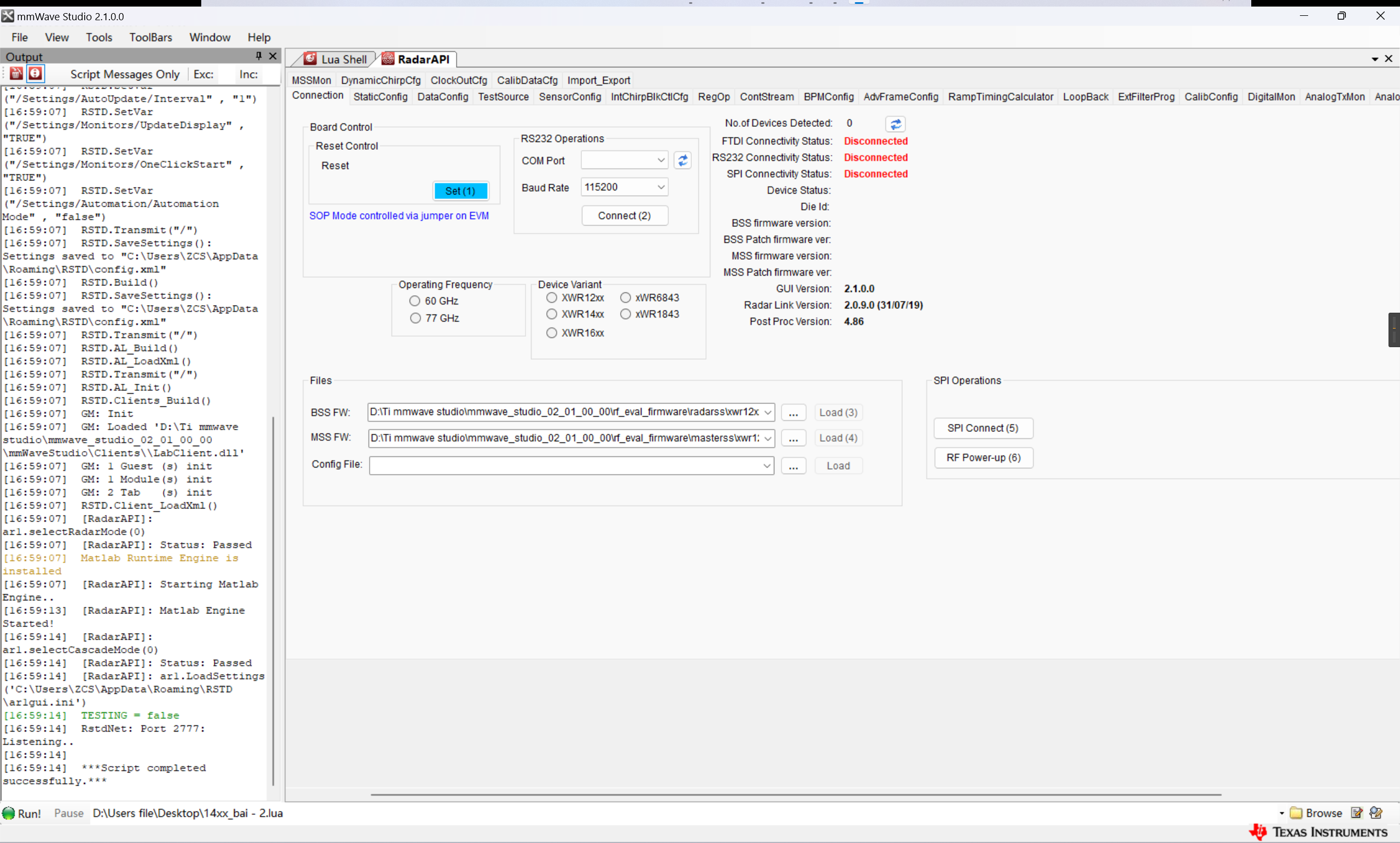Click the Browse folder icon
The height and width of the screenshot is (843, 1400).
coord(1296,813)
